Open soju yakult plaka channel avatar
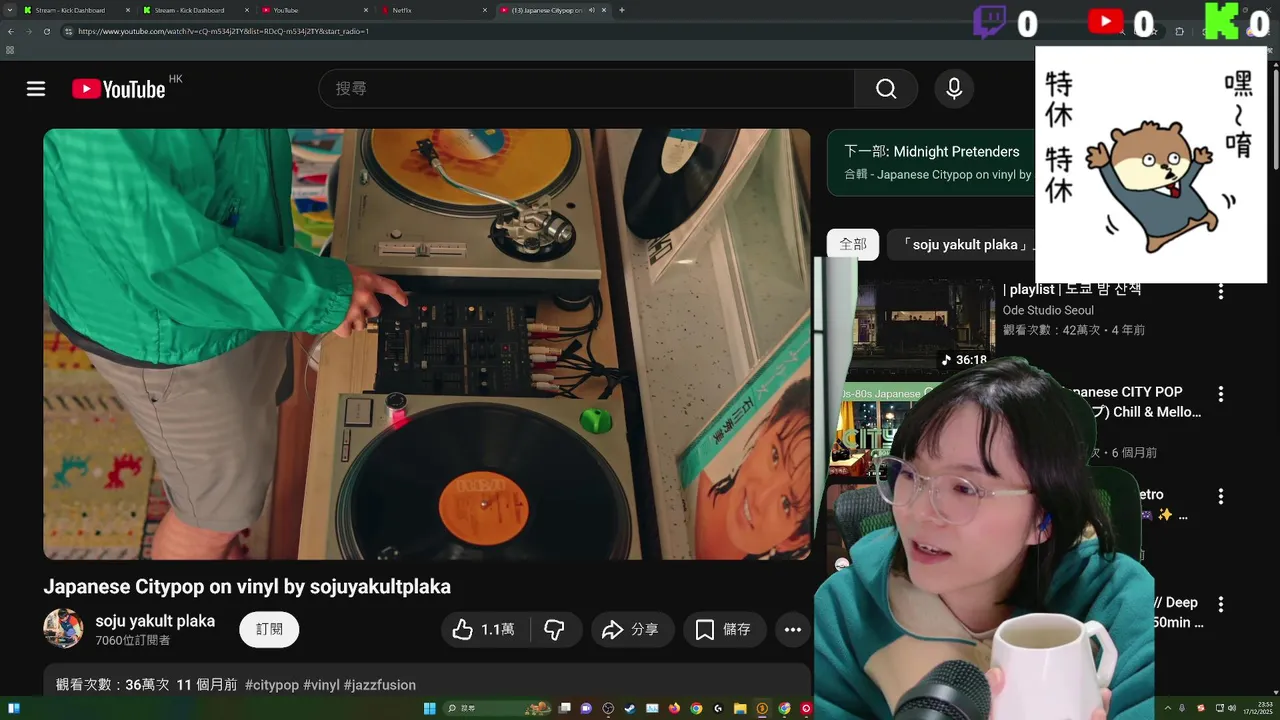 click(x=63, y=628)
